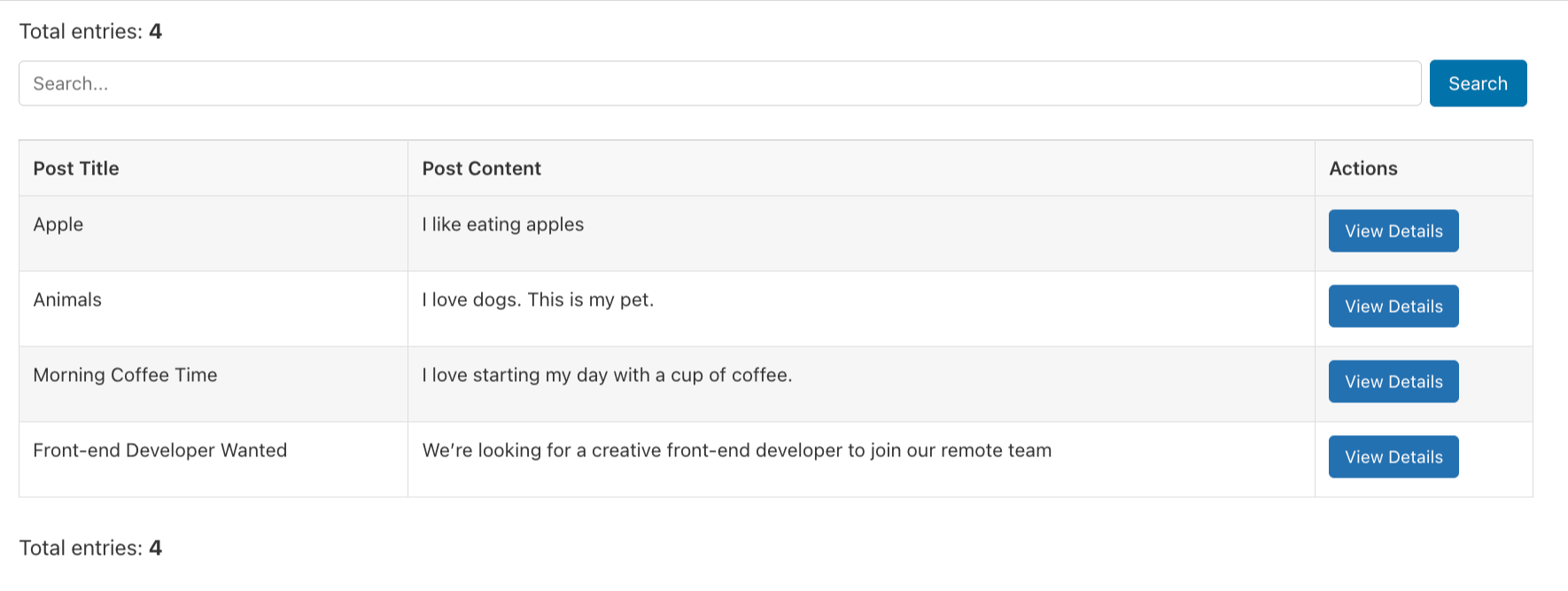Click the text 'I like eating apples'

coord(503,224)
